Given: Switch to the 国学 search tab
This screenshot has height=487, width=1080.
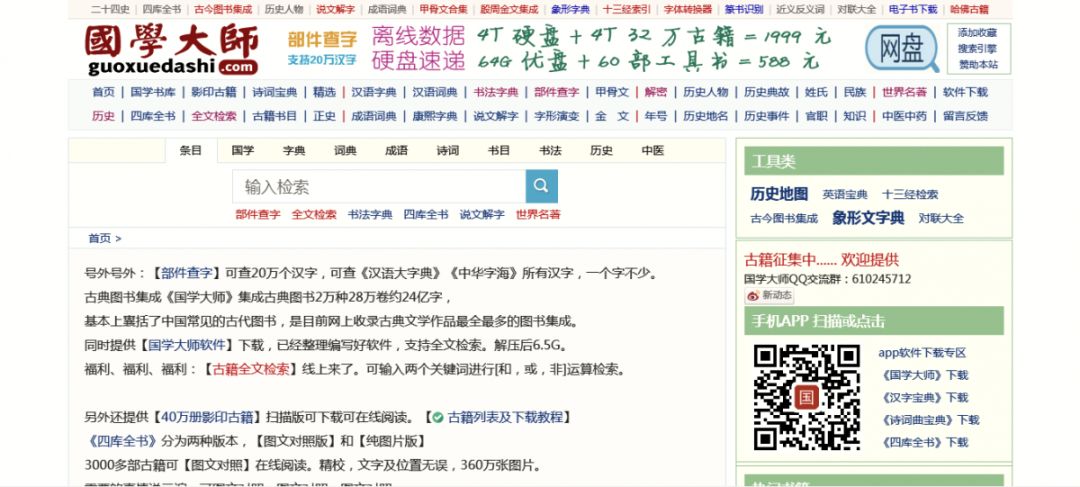Looking at the screenshot, I should pyautogui.click(x=242, y=151).
